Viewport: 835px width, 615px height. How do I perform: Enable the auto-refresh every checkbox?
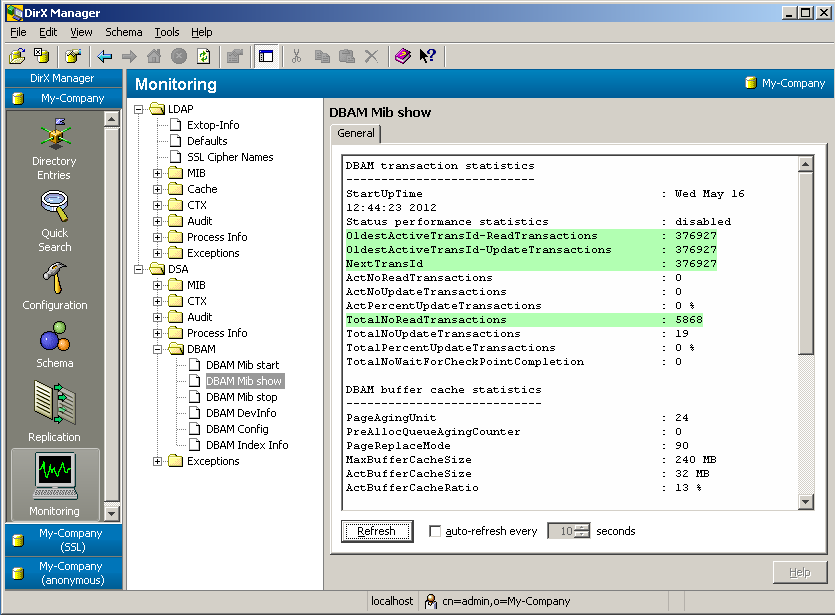click(435, 532)
